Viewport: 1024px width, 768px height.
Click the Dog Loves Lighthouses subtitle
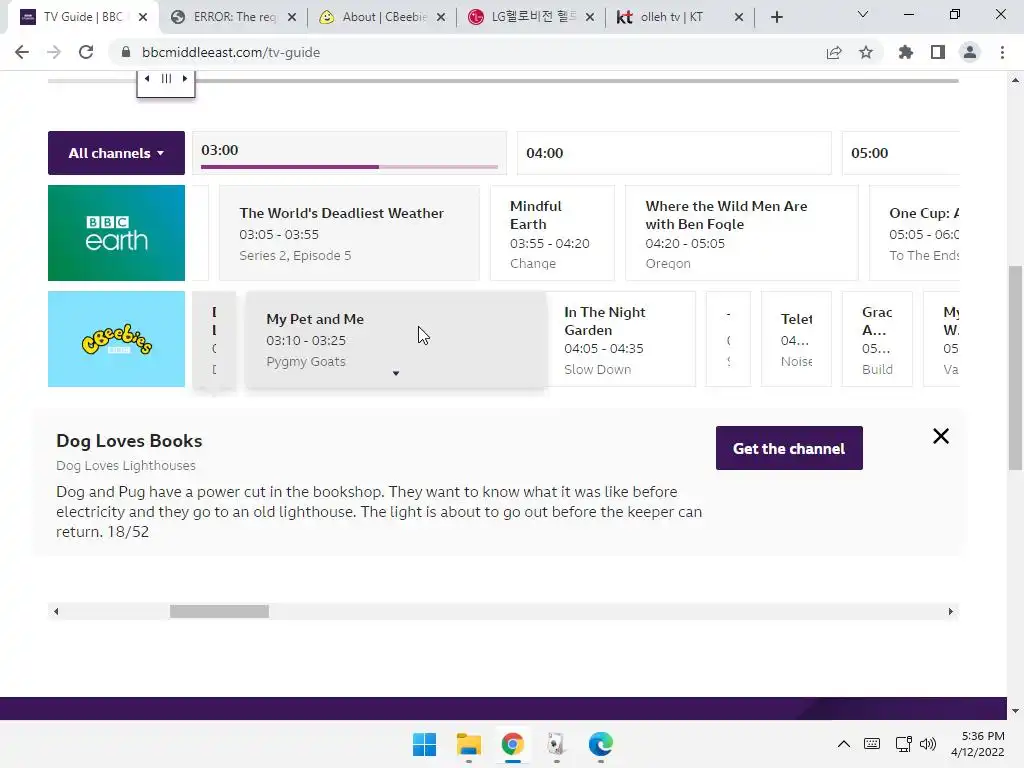tap(126, 465)
